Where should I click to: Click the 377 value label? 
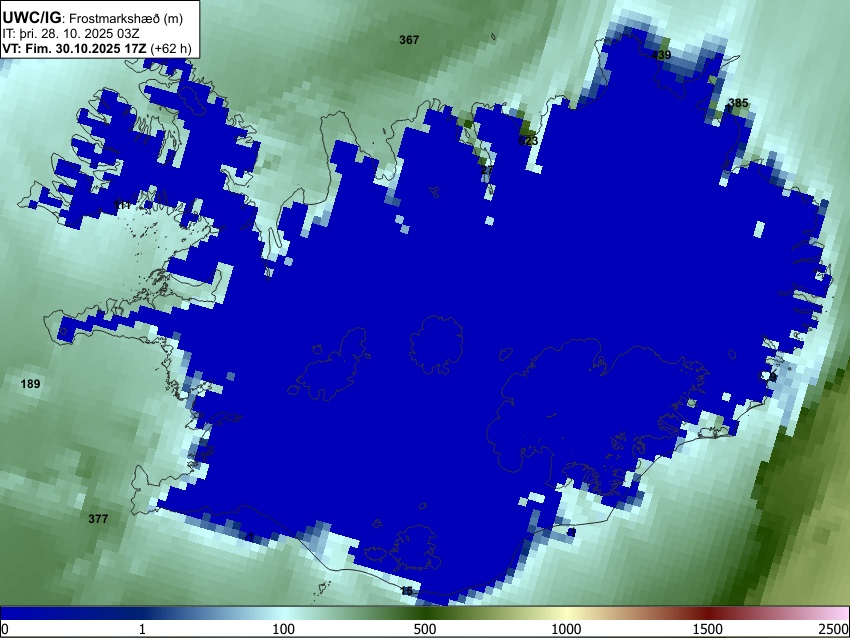(x=98, y=519)
